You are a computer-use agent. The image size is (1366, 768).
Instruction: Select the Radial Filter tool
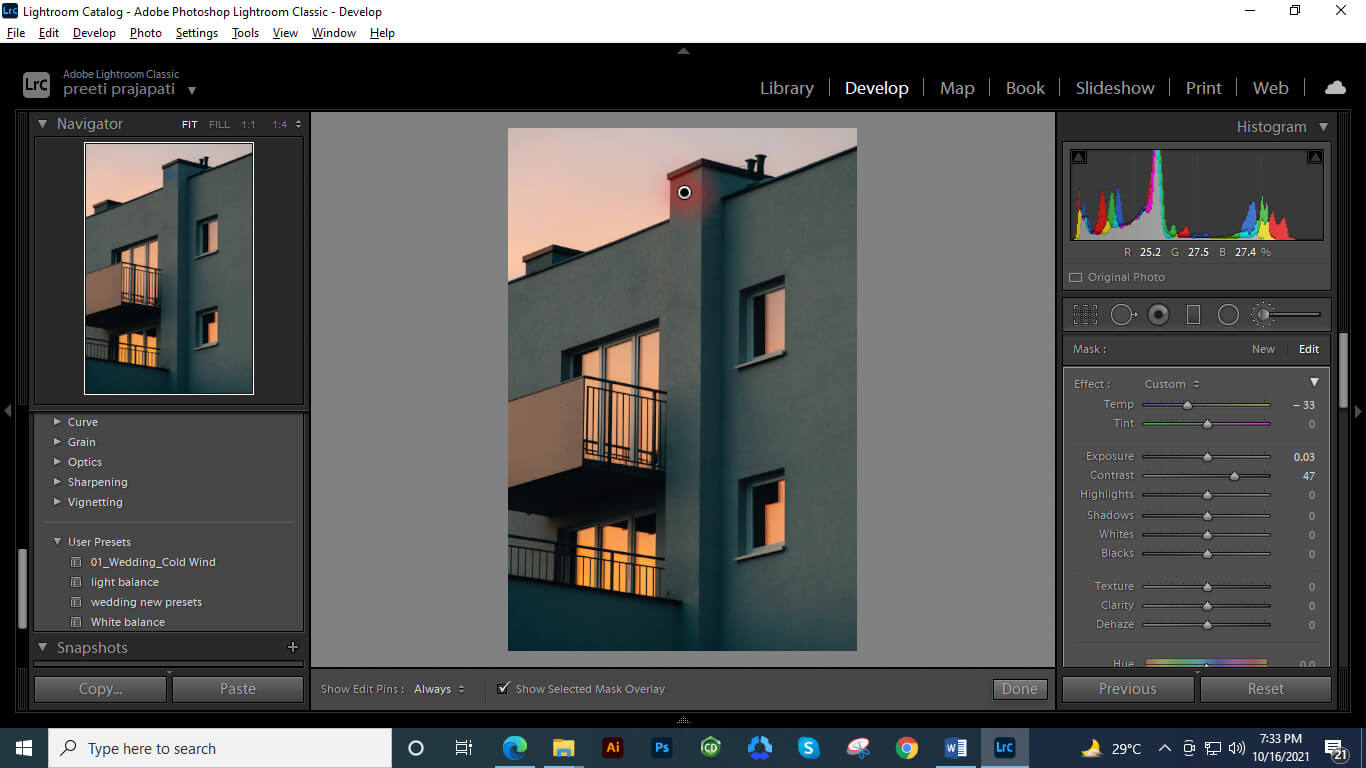1228,314
